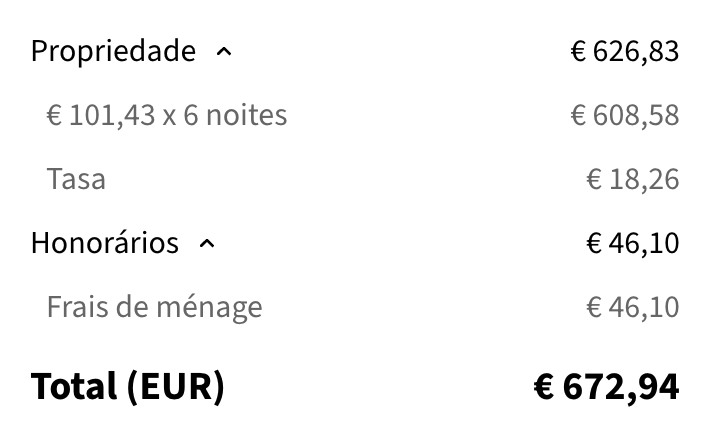
Task: Click the Frais de ménage label
Action: (154, 307)
